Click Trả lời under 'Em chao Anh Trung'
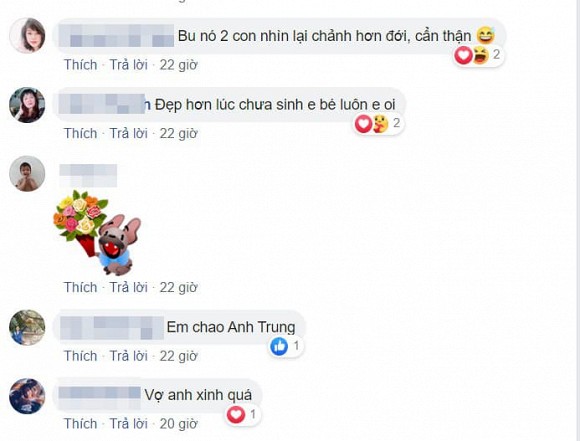 (x=128, y=356)
